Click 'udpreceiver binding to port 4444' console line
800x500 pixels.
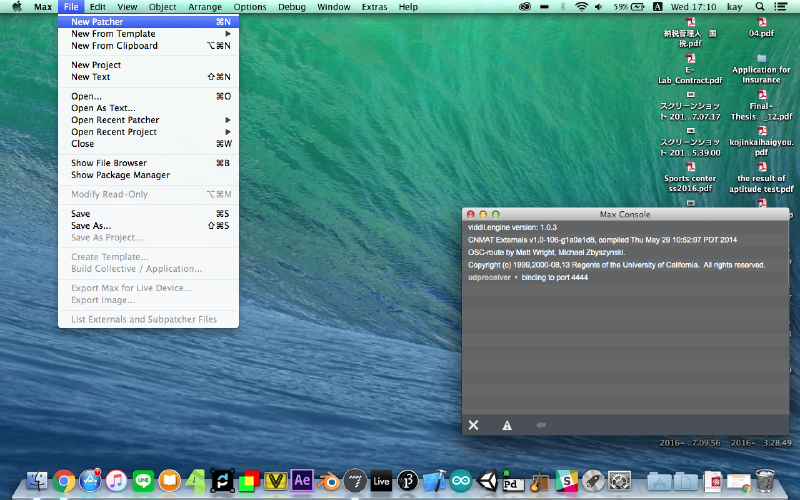click(x=625, y=278)
